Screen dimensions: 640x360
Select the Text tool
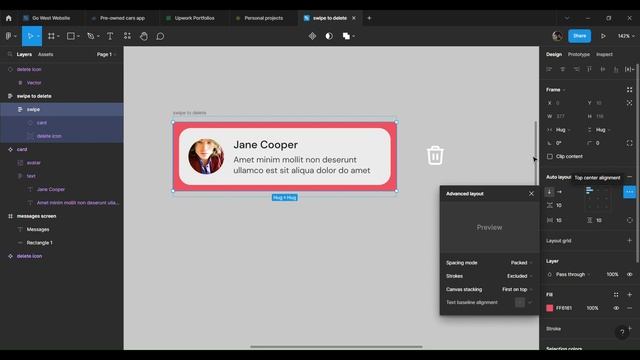[x=110, y=36]
